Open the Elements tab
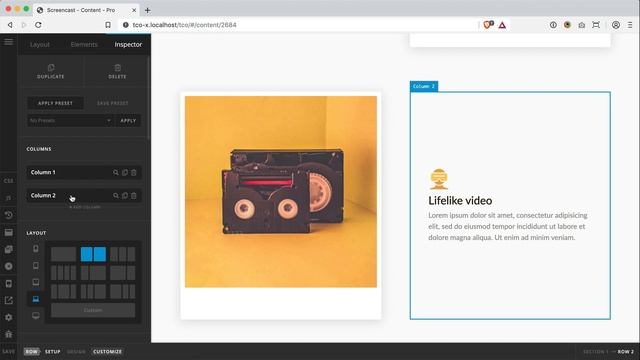Image resolution: width=640 pixels, height=360 pixels. click(x=84, y=44)
